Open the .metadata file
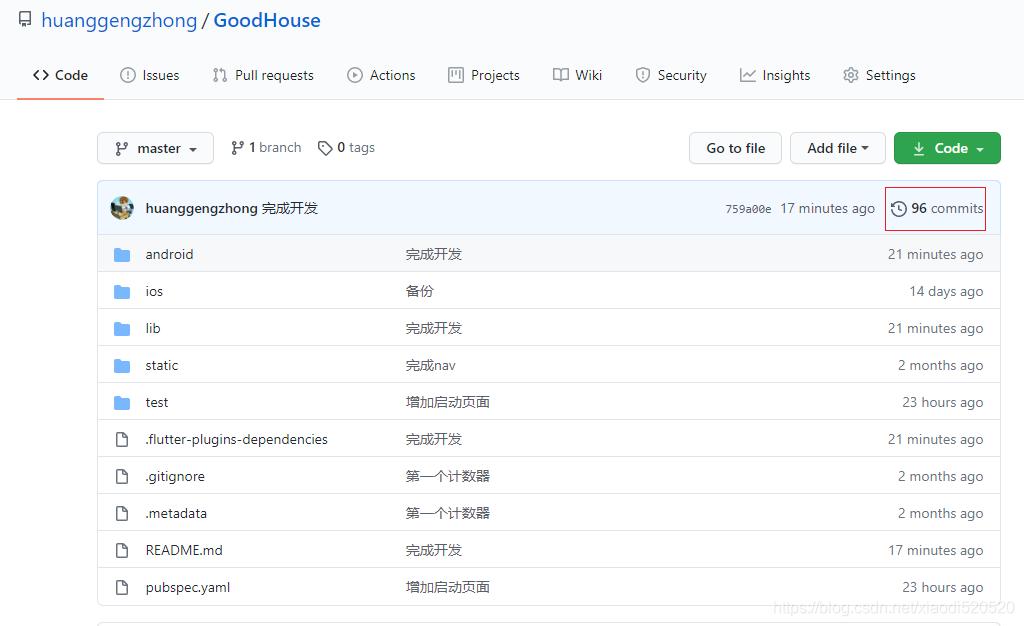Viewport: 1024px width, 626px height. 176,514
